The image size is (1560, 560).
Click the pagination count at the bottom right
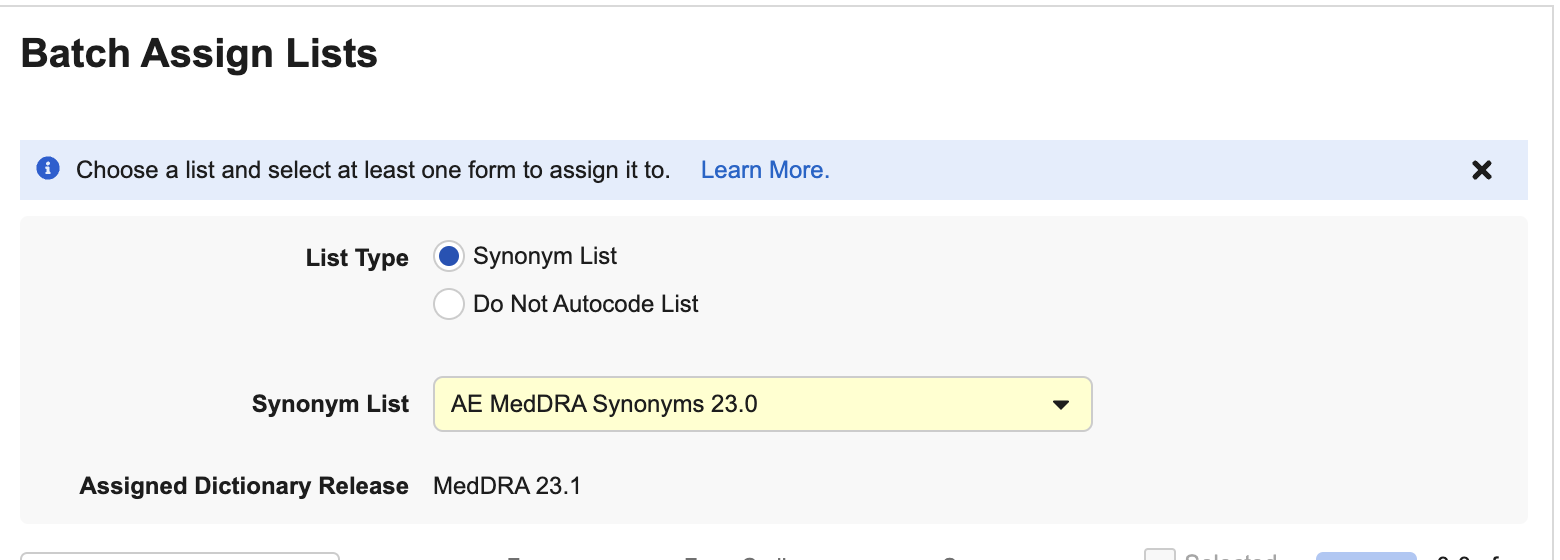point(1470,556)
